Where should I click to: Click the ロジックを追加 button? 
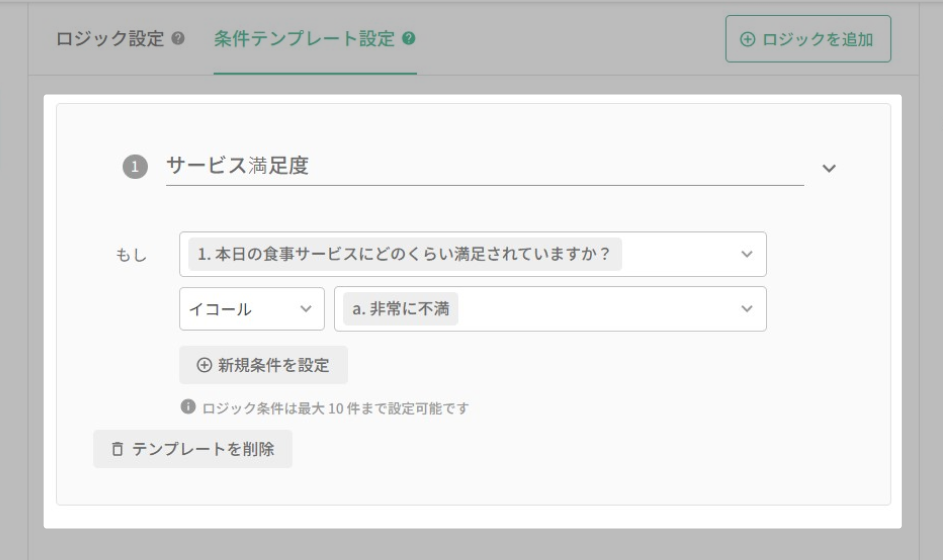coord(808,39)
